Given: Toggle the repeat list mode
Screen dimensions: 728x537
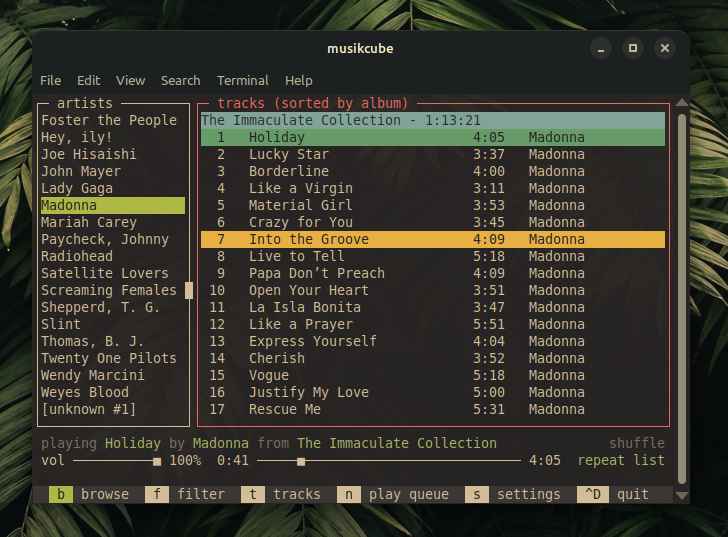Looking at the screenshot, I should click(x=621, y=460).
